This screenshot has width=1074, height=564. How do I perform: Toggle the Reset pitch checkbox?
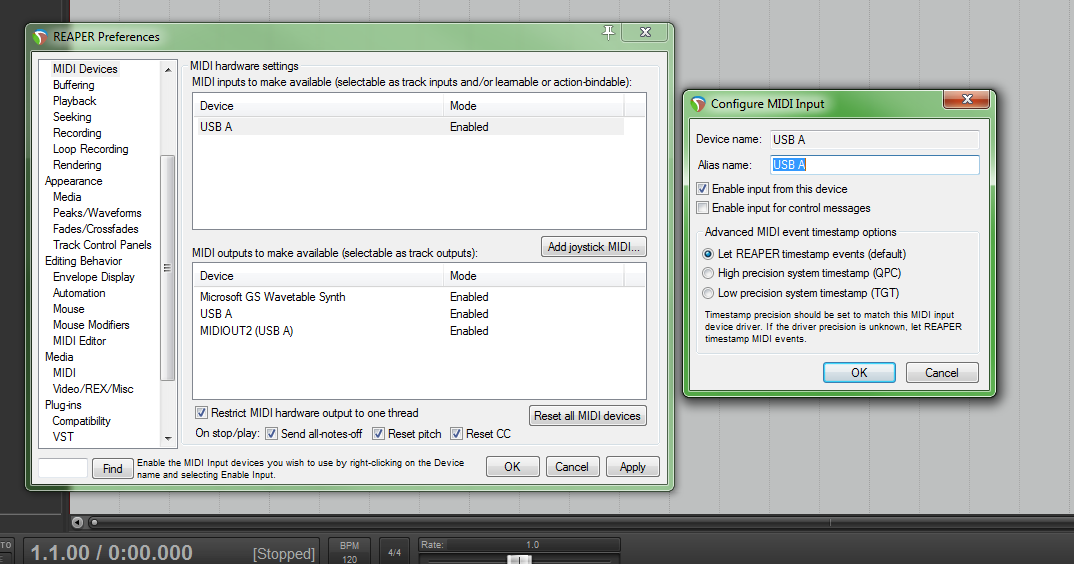[x=378, y=434]
